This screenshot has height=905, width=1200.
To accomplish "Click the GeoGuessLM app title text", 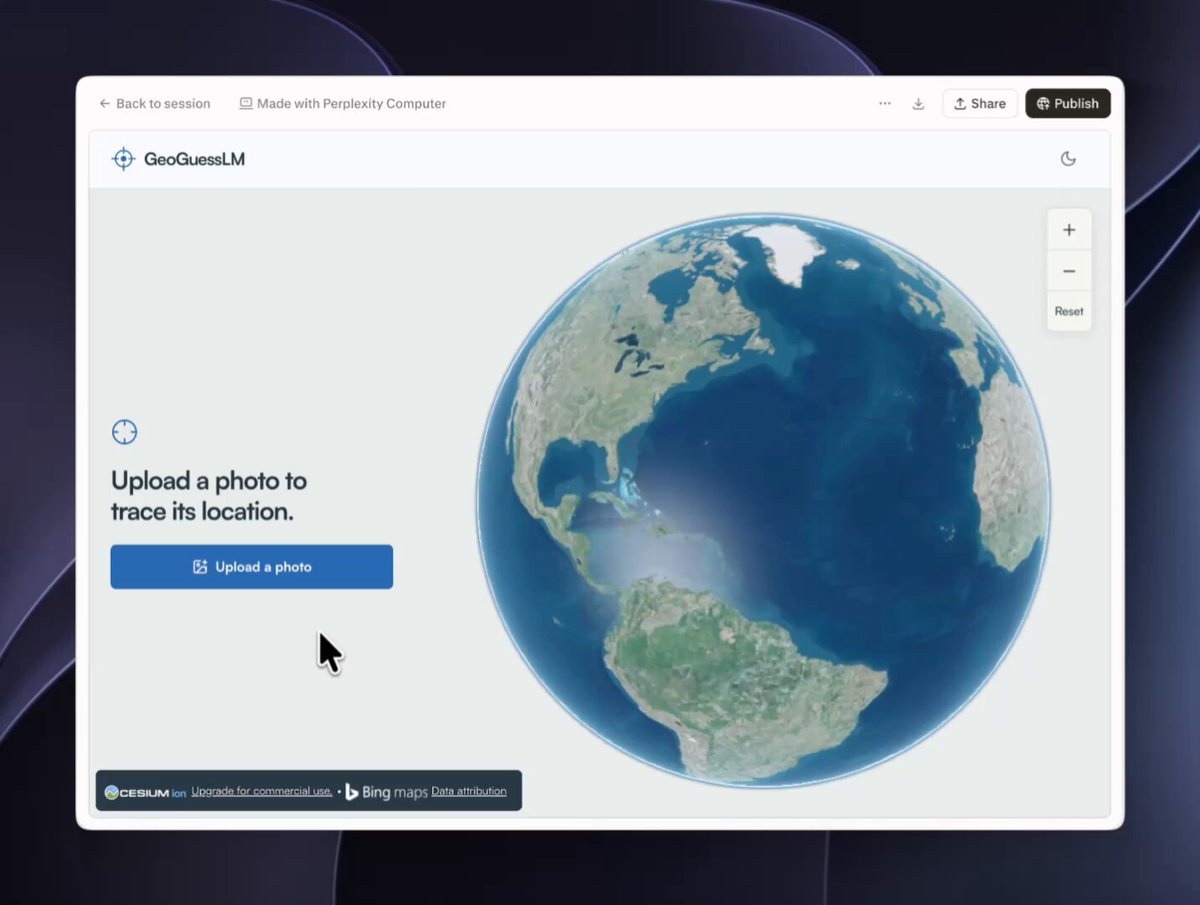I will [x=194, y=159].
